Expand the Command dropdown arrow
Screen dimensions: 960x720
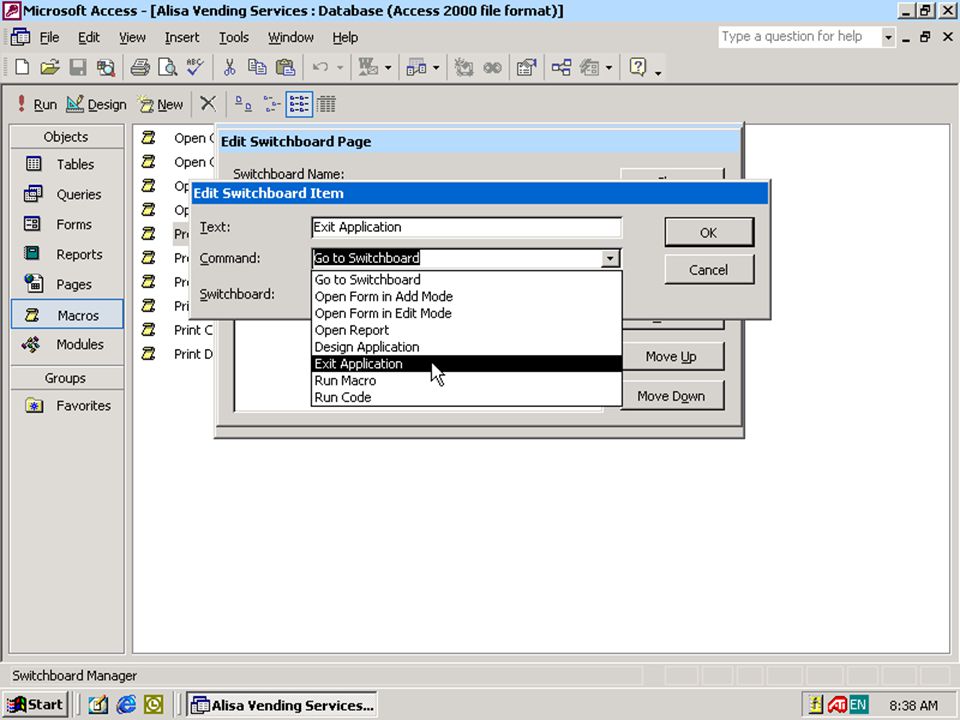tap(610, 258)
